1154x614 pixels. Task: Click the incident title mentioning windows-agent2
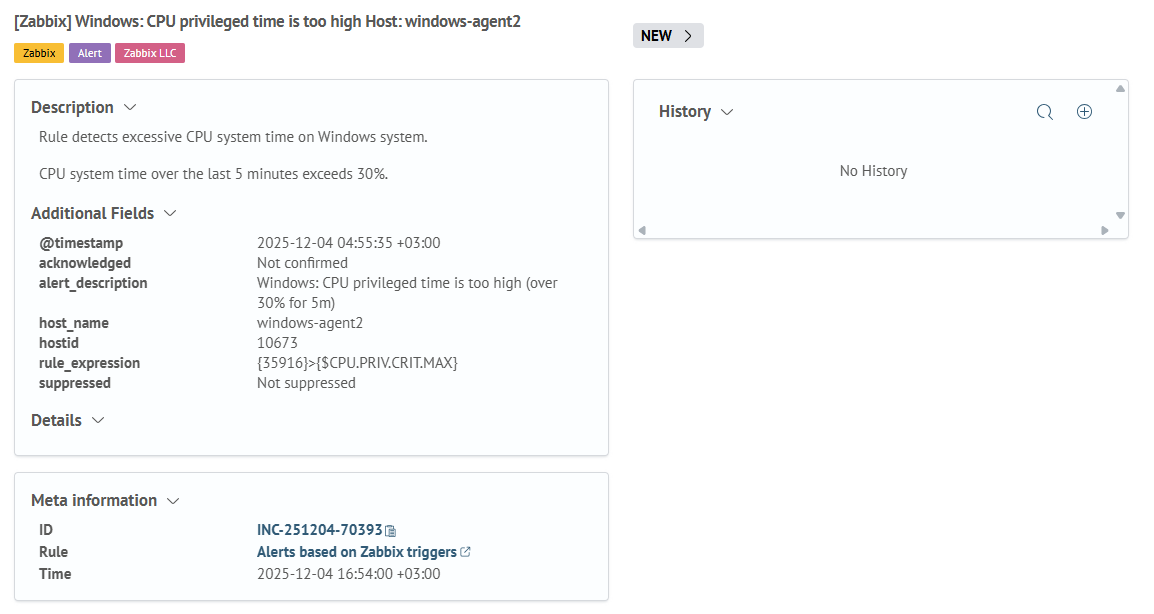[267, 21]
